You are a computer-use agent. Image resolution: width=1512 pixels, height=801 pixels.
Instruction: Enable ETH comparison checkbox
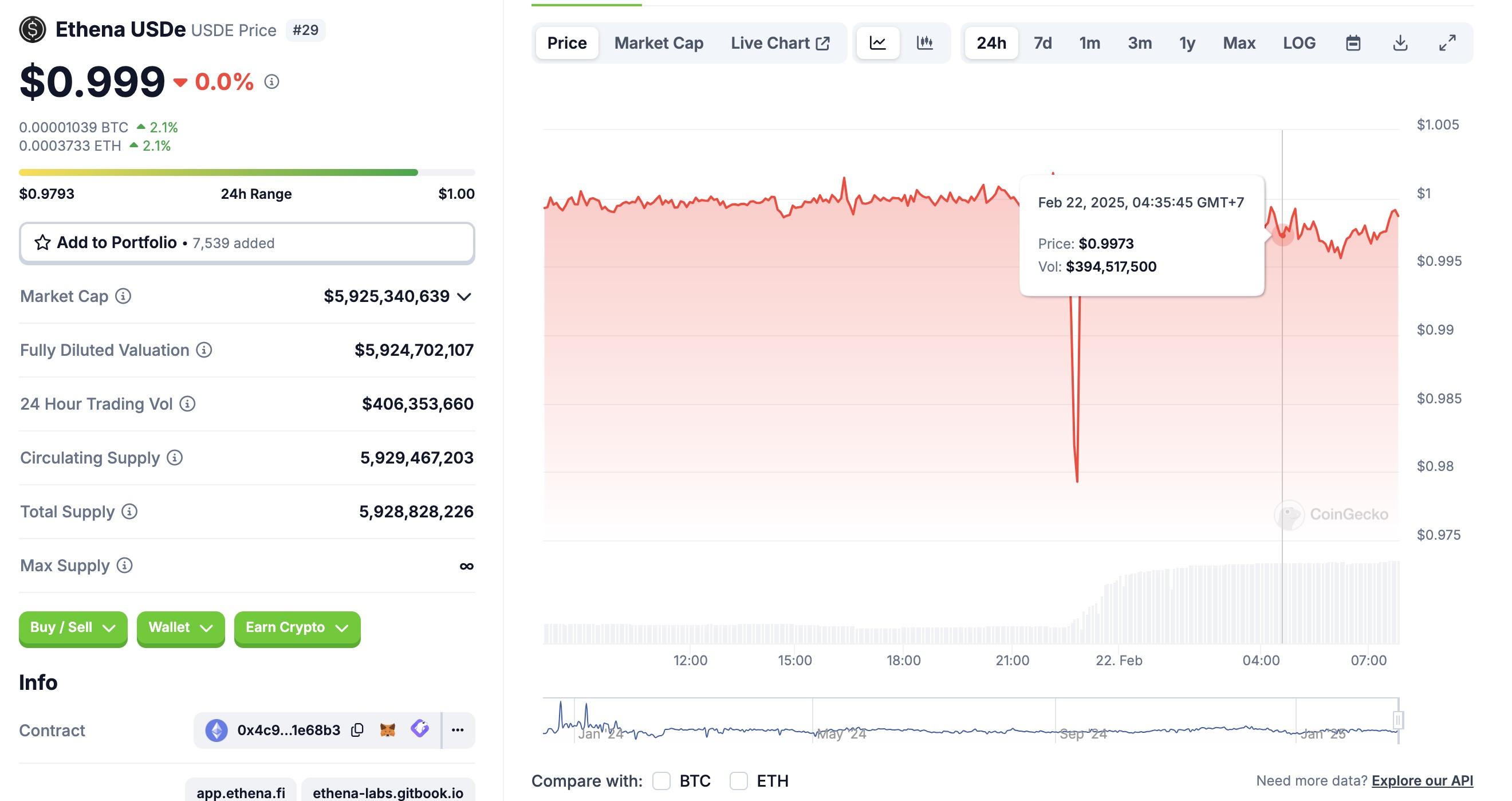point(738,781)
